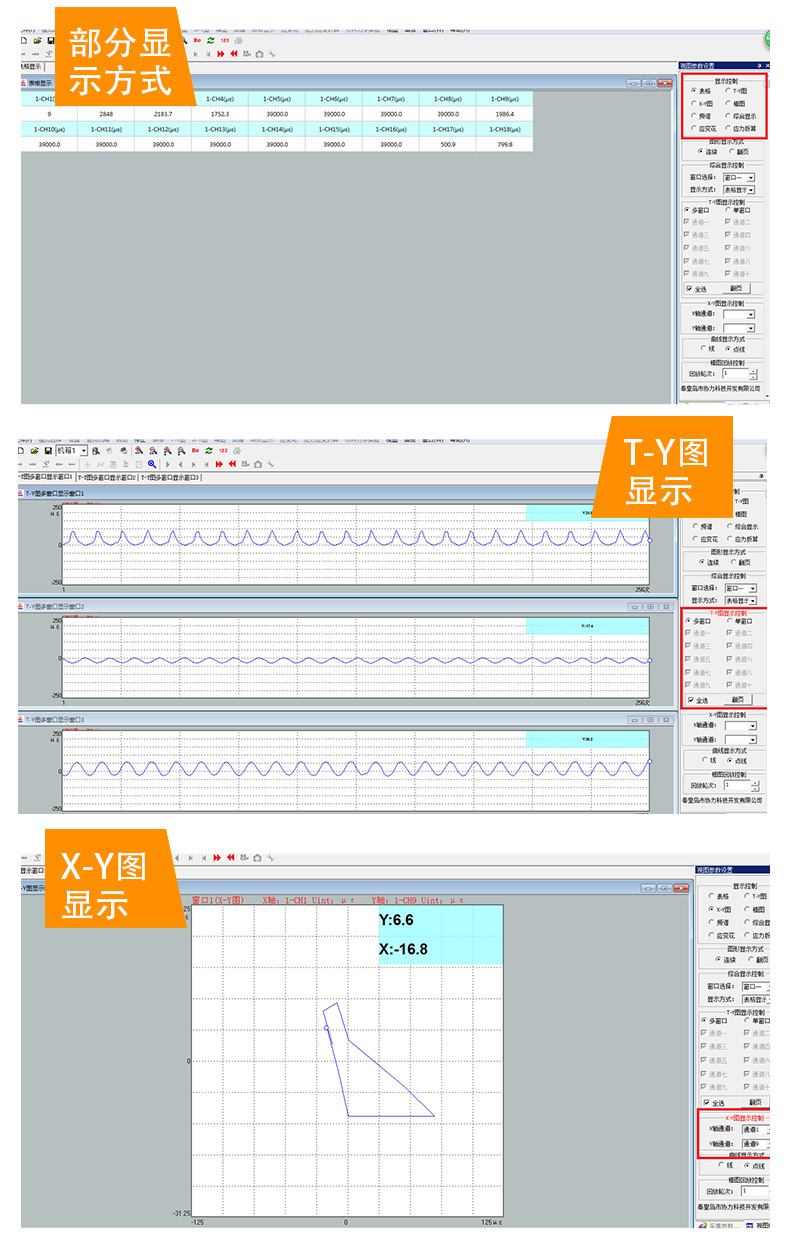The image size is (790, 1251).
Task: Click the green refresh icon in the T-Y chart screenshot
Action: pyautogui.click(x=208, y=451)
